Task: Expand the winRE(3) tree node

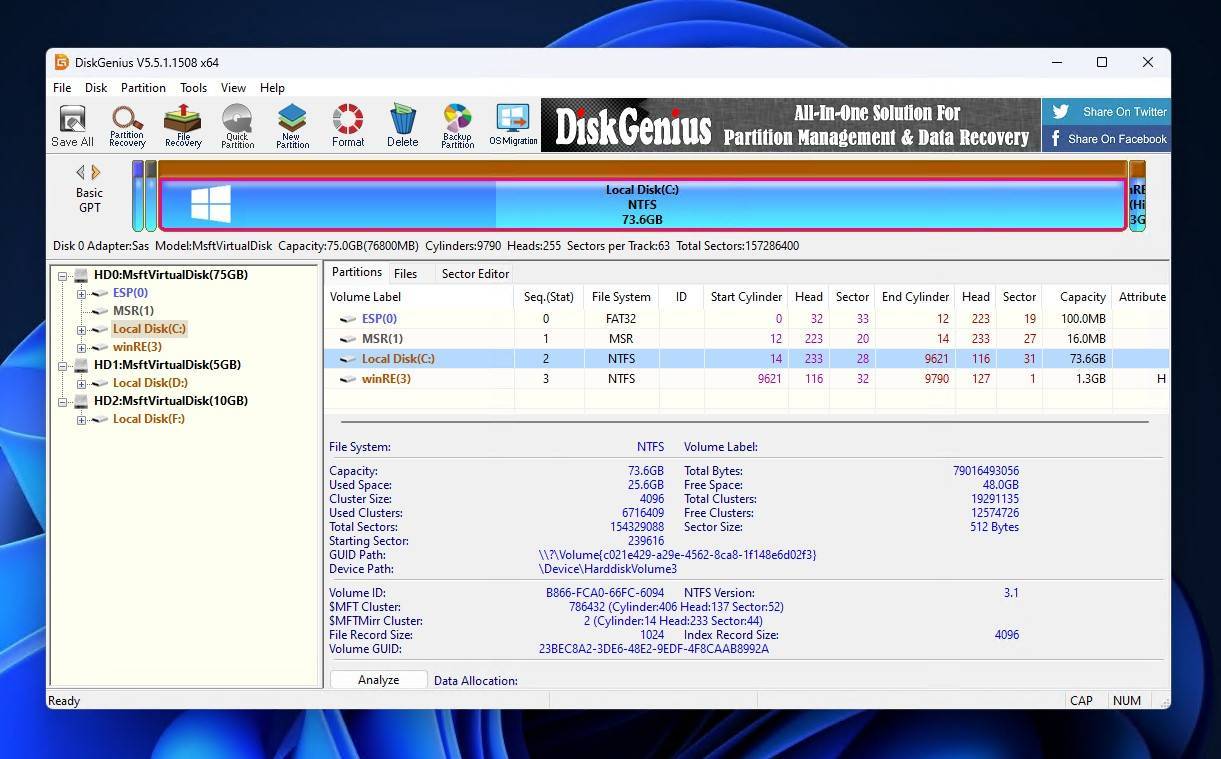Action: pyautogui.click(x=81, y=347)
